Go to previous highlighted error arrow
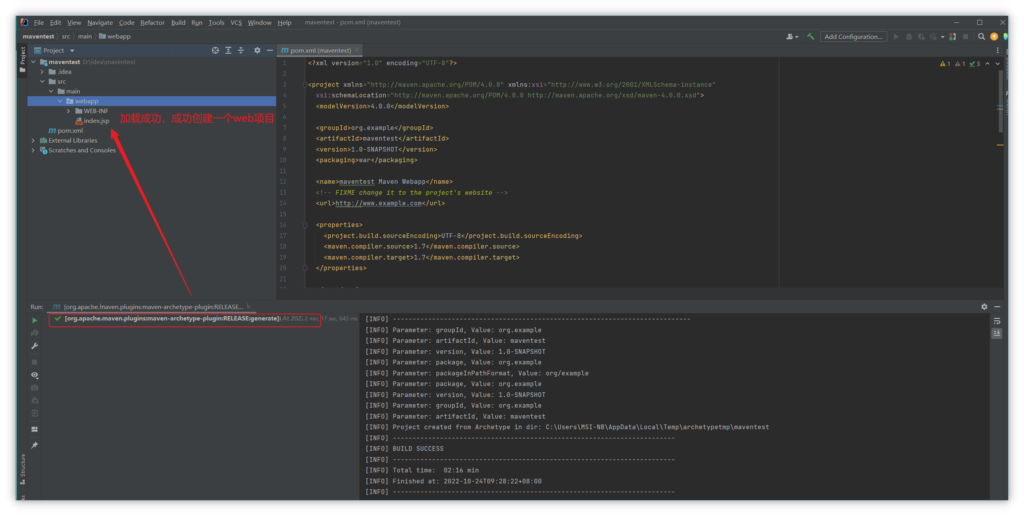The image size is (1024, 516). tap(987, 63)
